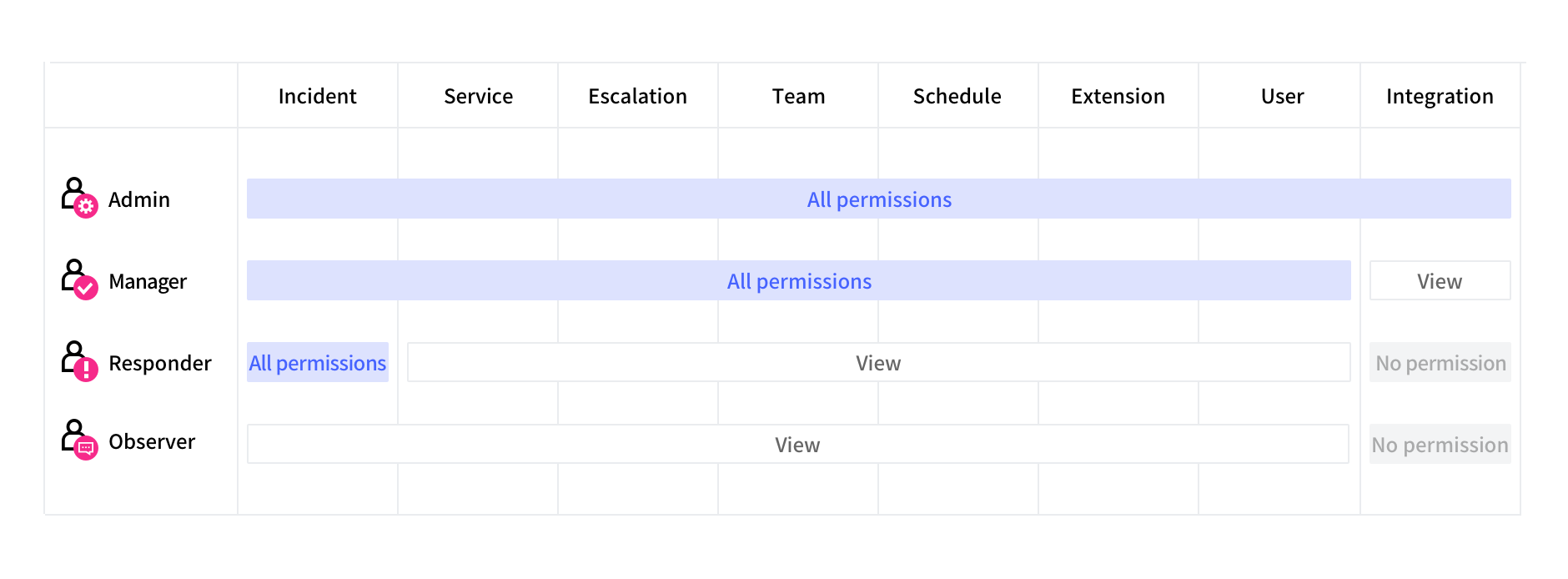Click Manager's All permissions bar
The width and height of the screenshot is (1568, 579).
coord(798,281)
